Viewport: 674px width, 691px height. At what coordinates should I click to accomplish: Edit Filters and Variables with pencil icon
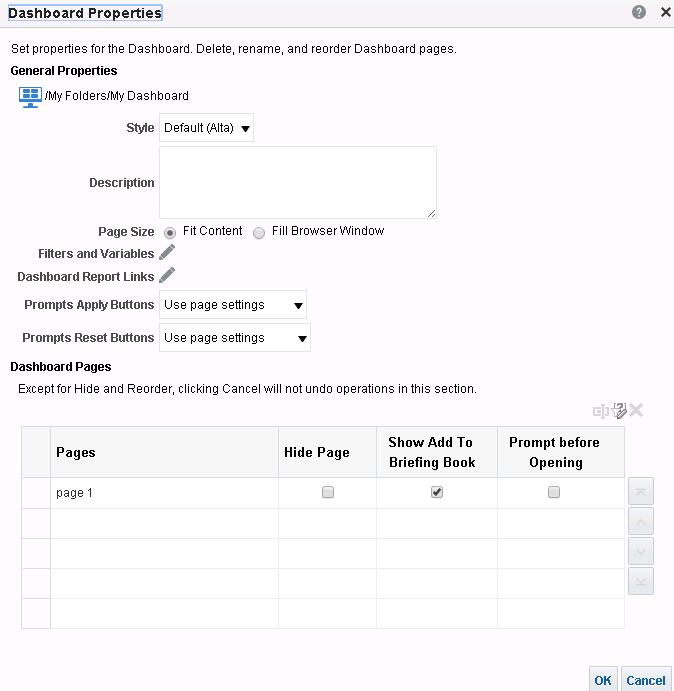coord(167,253)
